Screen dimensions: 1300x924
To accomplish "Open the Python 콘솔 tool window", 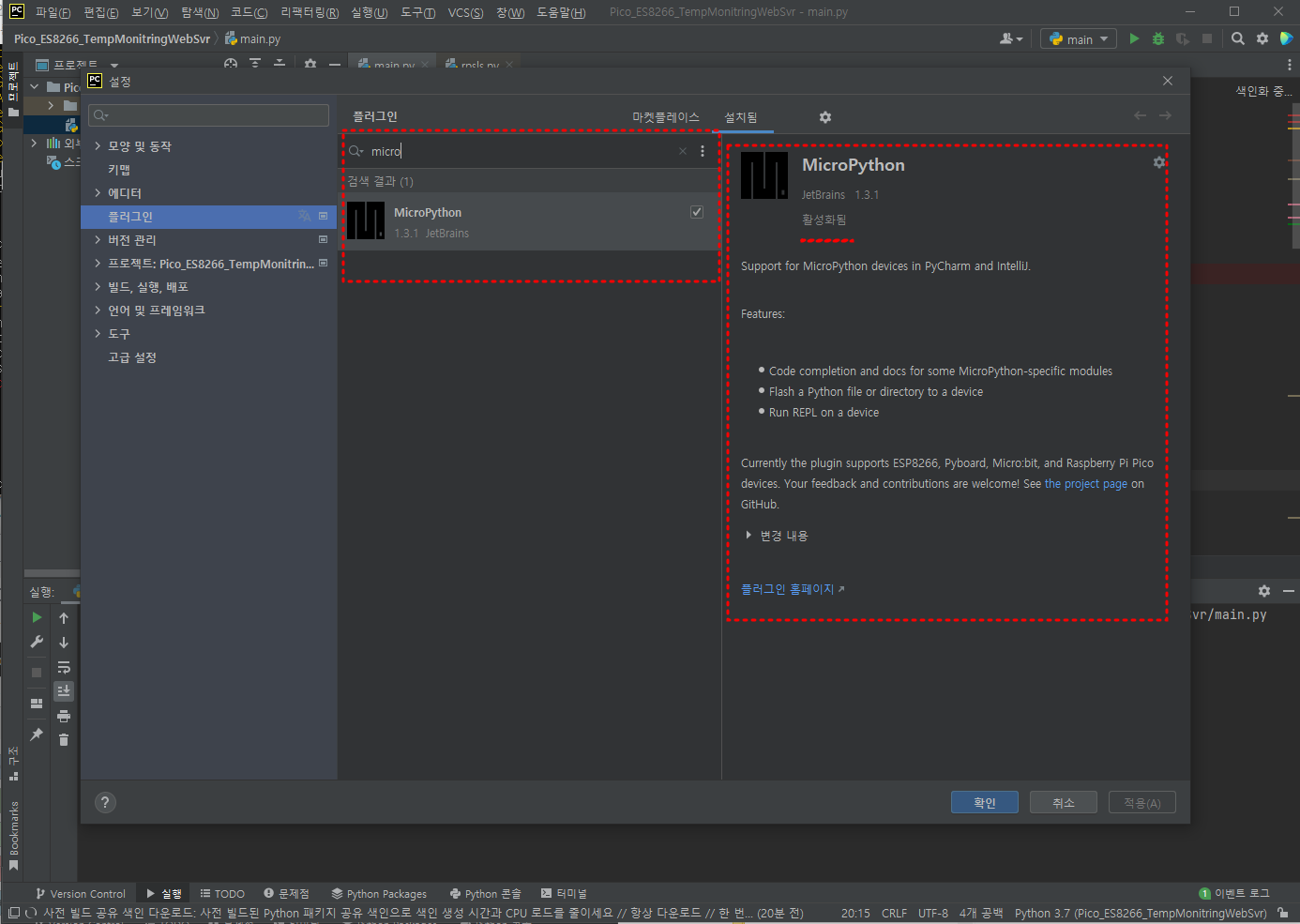I will tap(485, 893).
